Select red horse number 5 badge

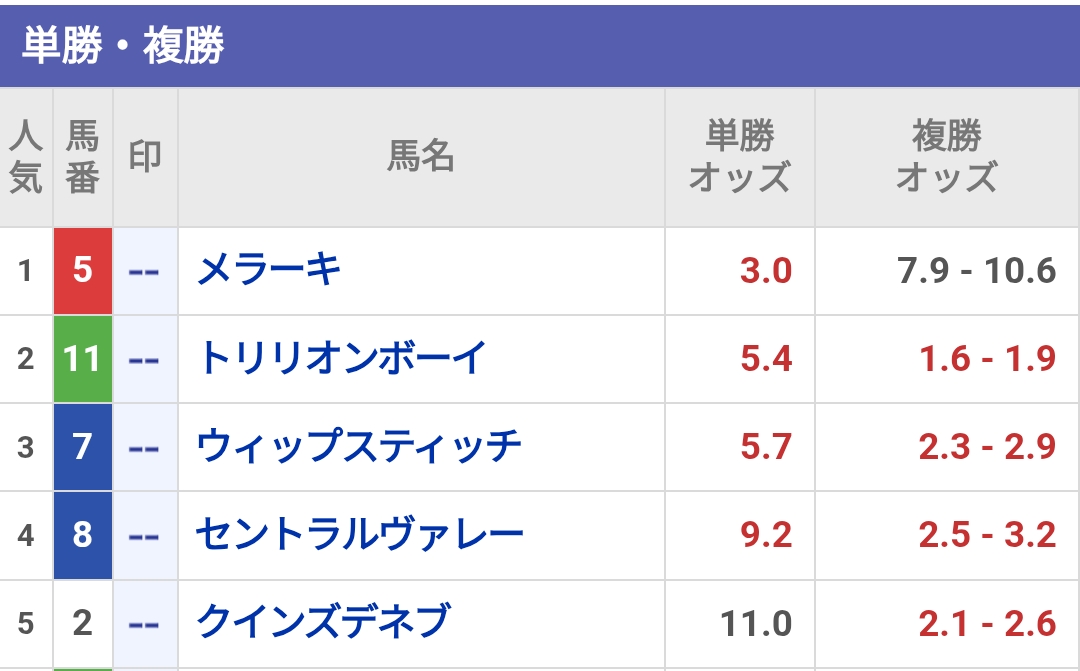pyautogui.click(x=83, y=271)
